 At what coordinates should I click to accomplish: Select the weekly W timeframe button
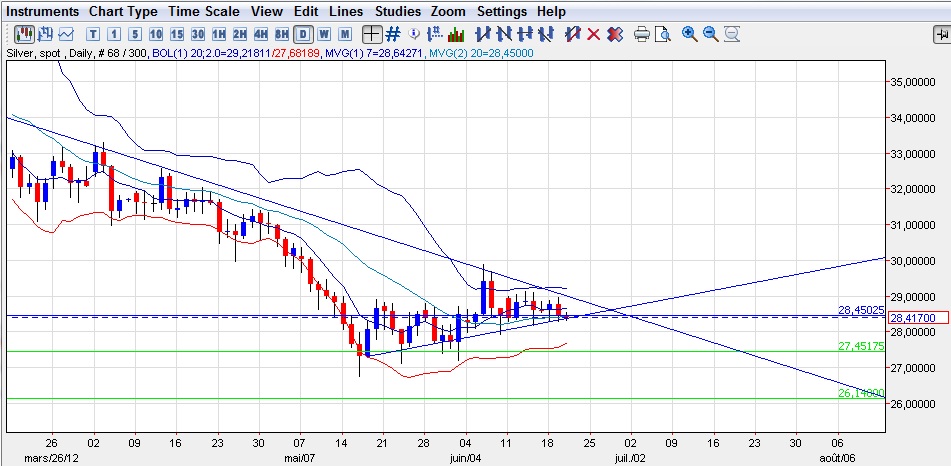click(323, 34)
